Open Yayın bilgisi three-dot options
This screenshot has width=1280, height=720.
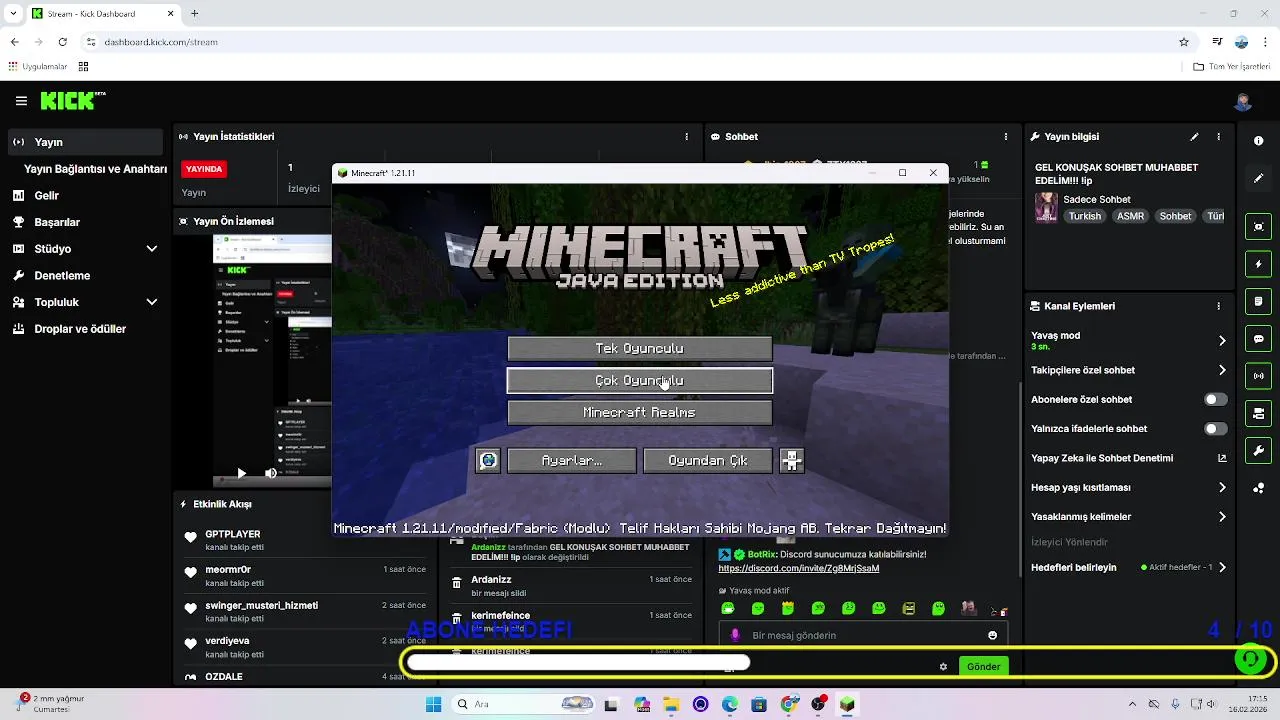click(1218, 137)
